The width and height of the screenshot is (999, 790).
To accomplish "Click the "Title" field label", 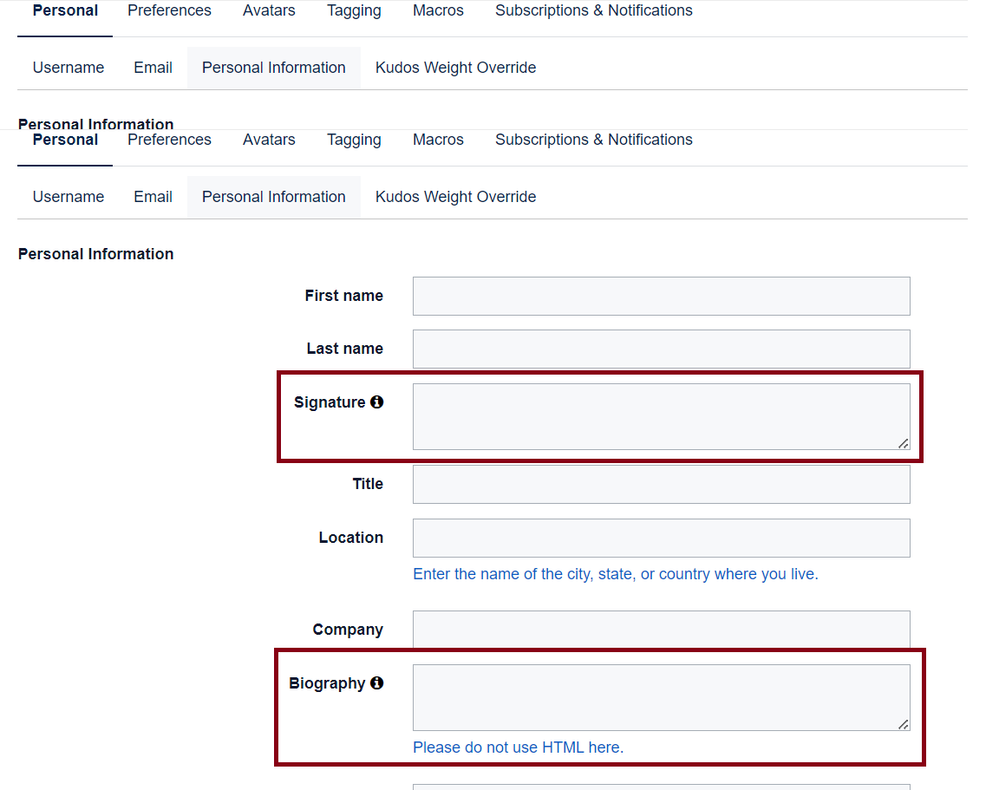I will (368, 484).
